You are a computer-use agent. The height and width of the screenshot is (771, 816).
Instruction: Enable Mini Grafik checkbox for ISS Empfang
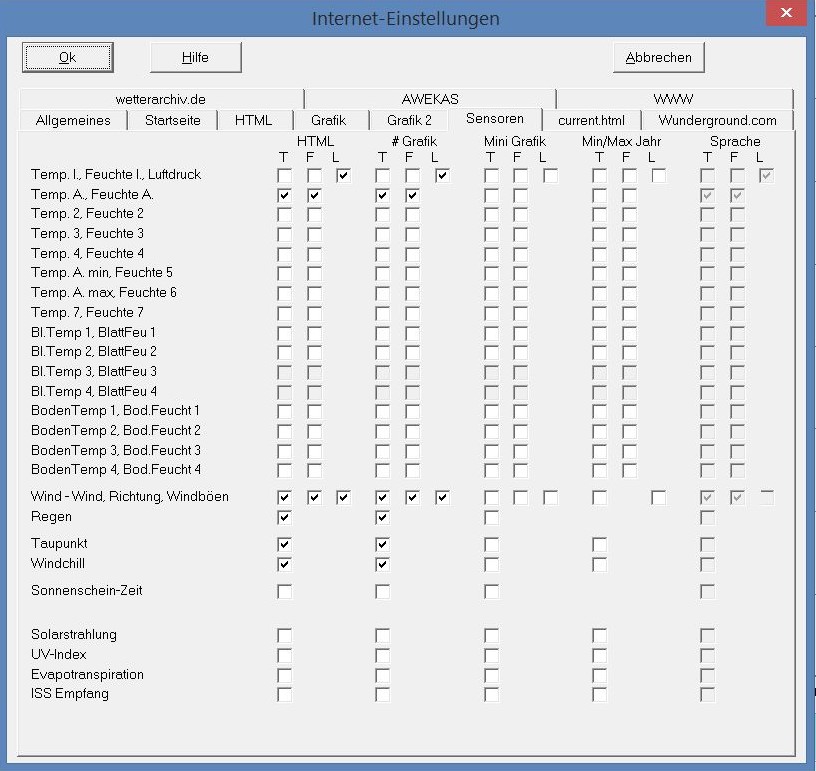click(491, 694)
